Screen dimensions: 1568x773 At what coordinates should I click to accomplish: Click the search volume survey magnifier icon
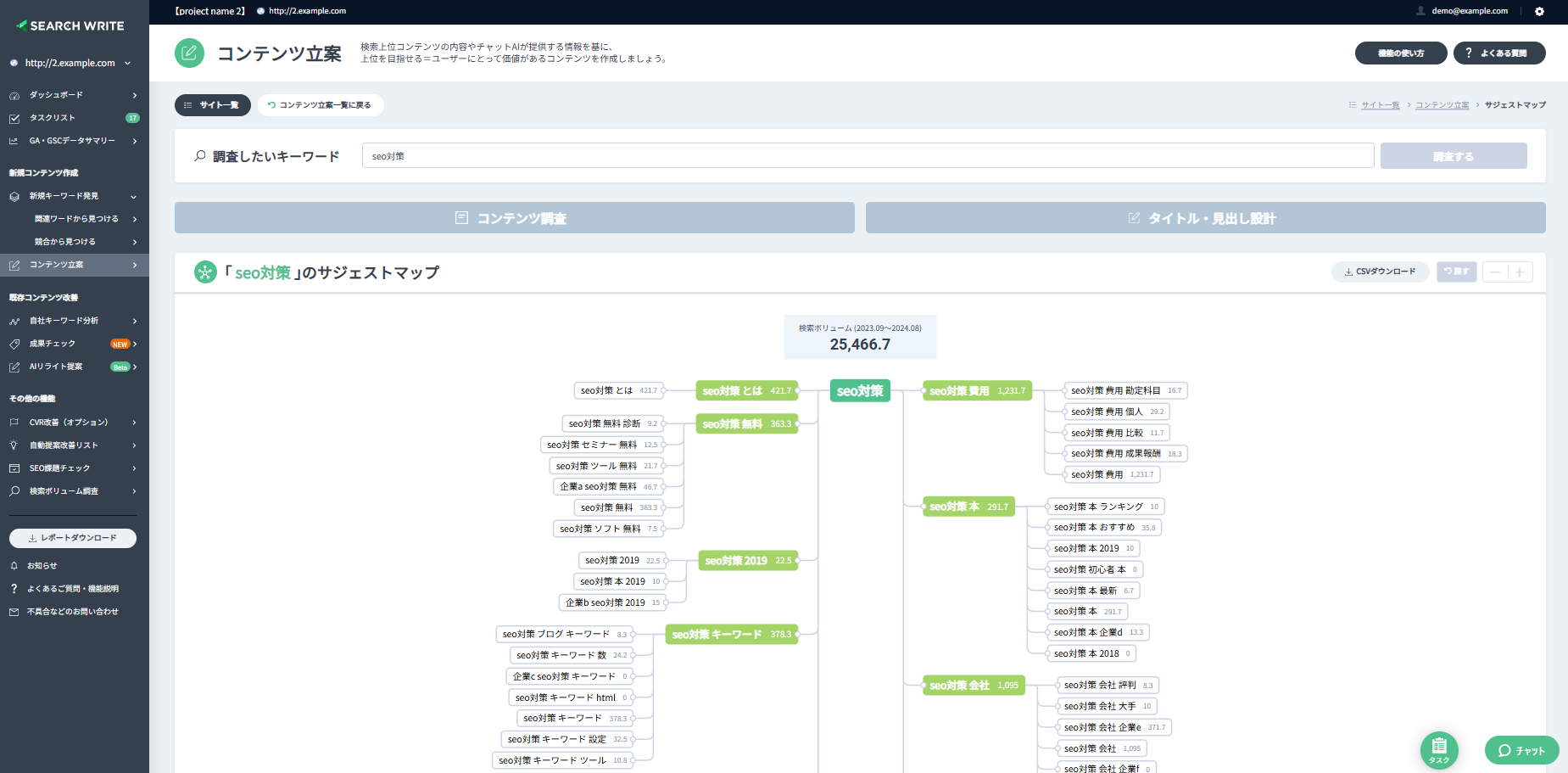click(x=14, y=490)
